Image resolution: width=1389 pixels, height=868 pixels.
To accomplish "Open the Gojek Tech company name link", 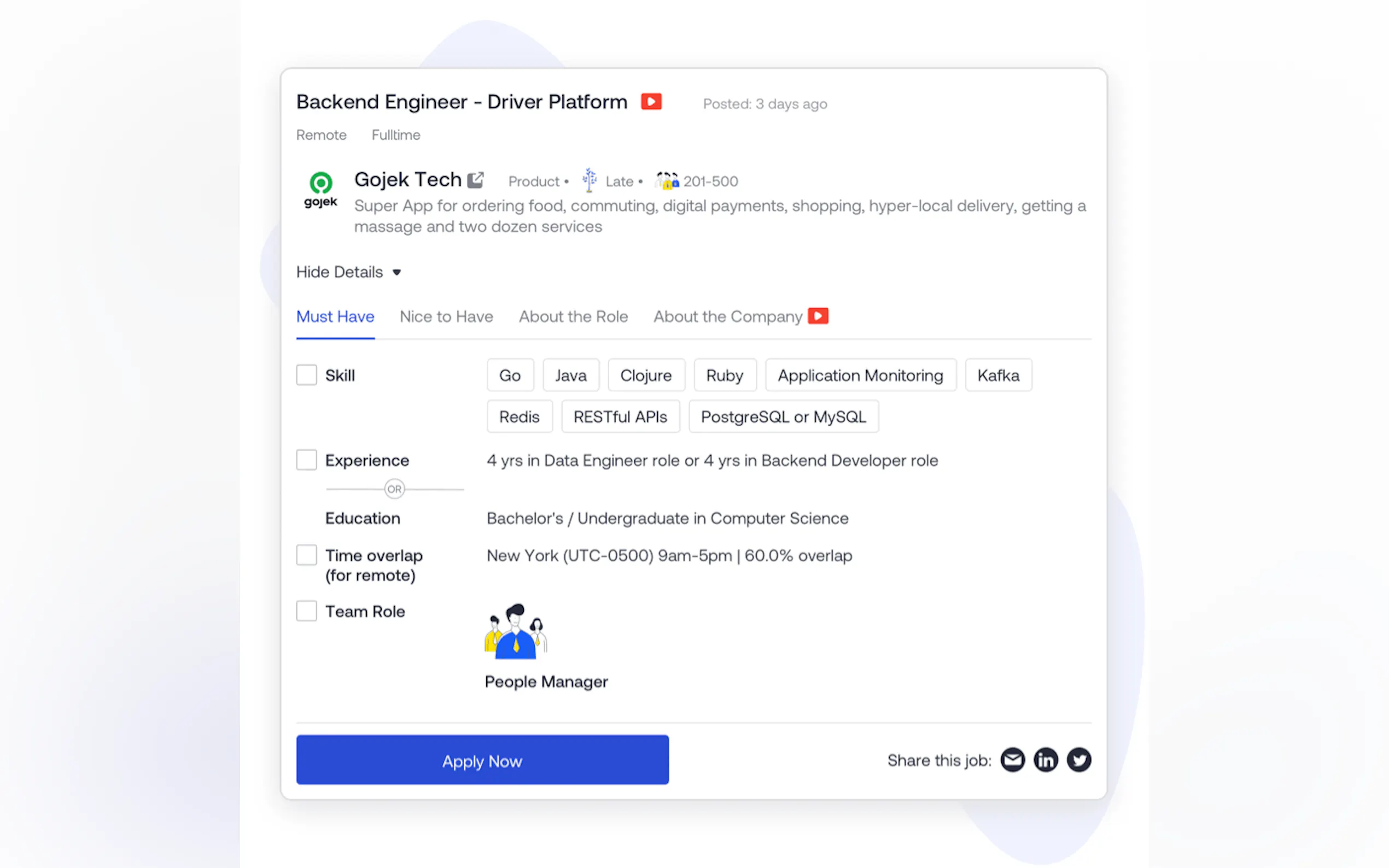I will (x=408, y=180).
